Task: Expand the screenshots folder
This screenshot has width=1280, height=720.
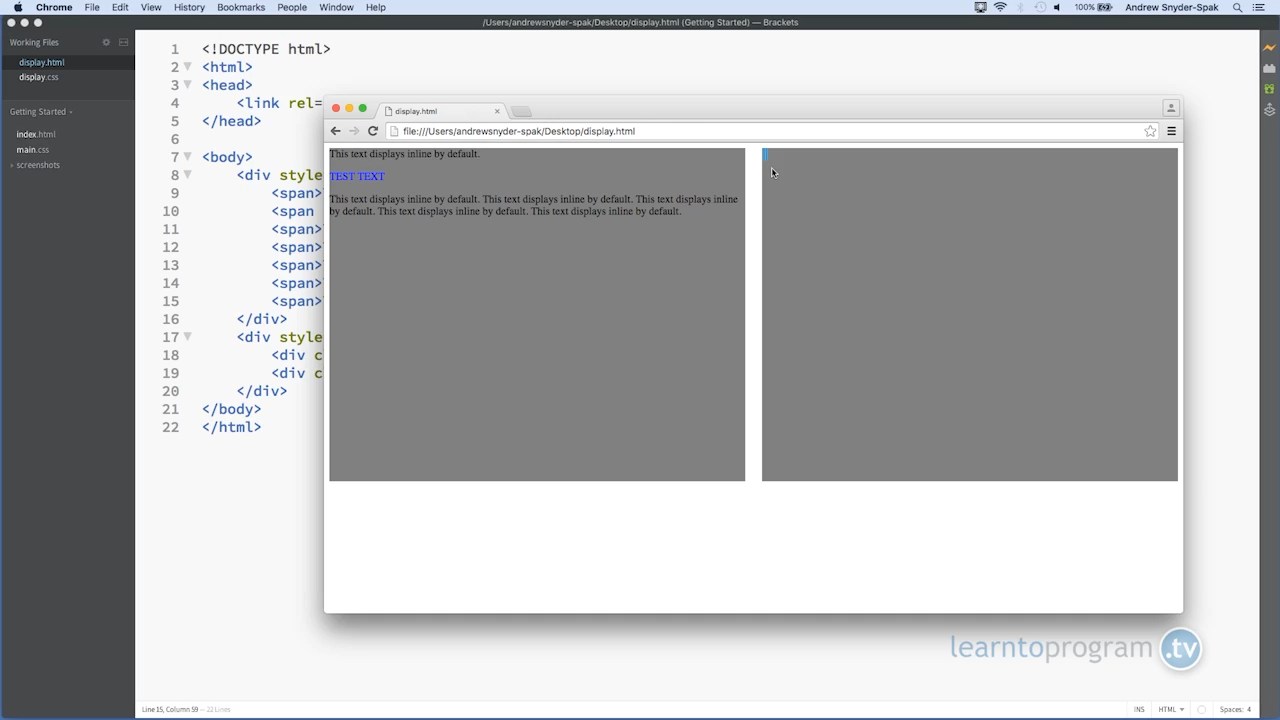Action: point(36,165)
